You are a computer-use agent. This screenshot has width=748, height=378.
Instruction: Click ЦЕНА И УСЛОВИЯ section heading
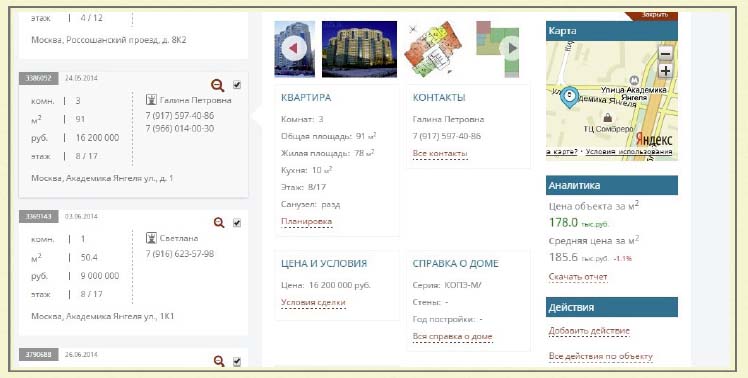pyautogui.click(x=324, y=263)
